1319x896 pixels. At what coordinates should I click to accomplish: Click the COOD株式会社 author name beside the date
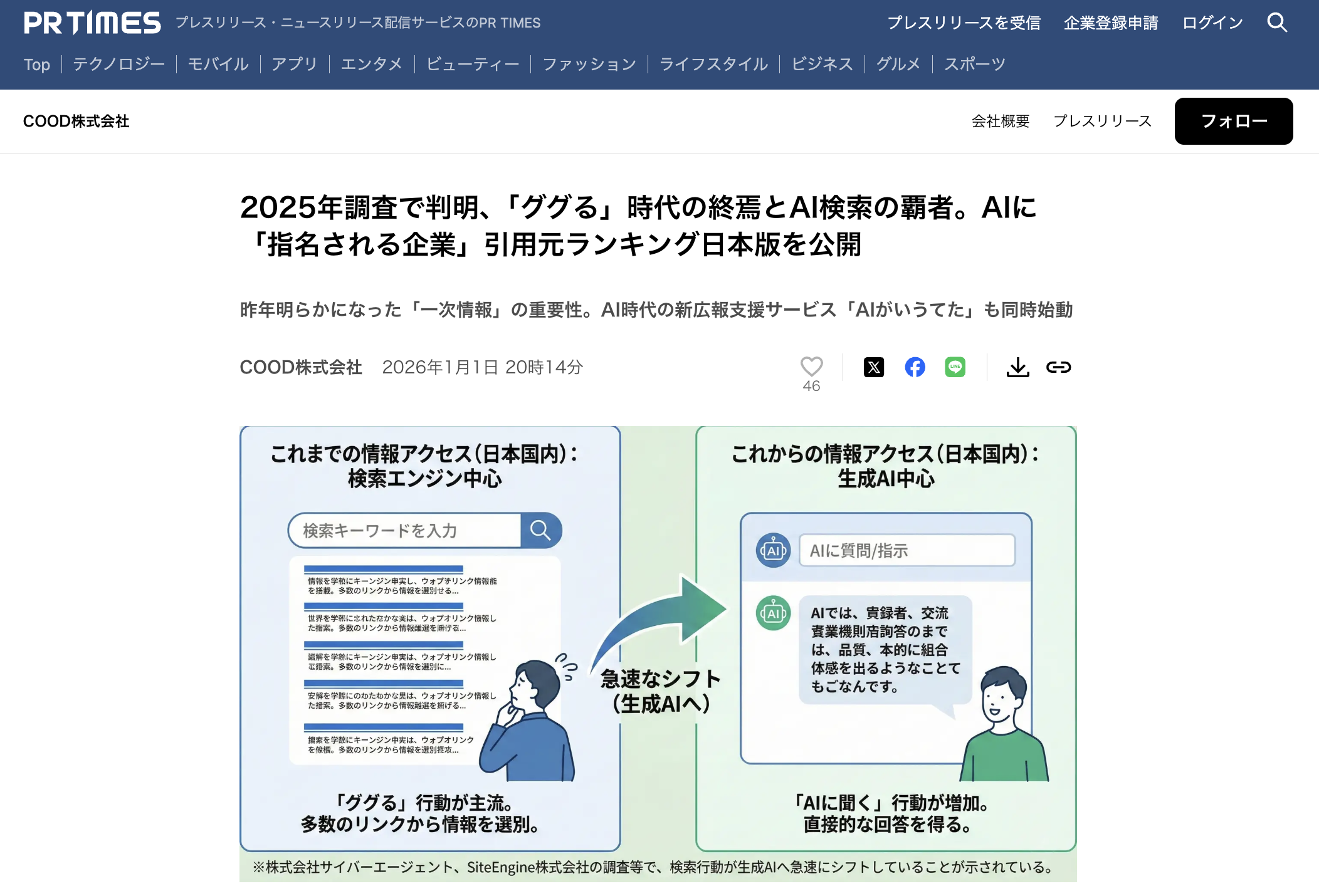[301, 367]
